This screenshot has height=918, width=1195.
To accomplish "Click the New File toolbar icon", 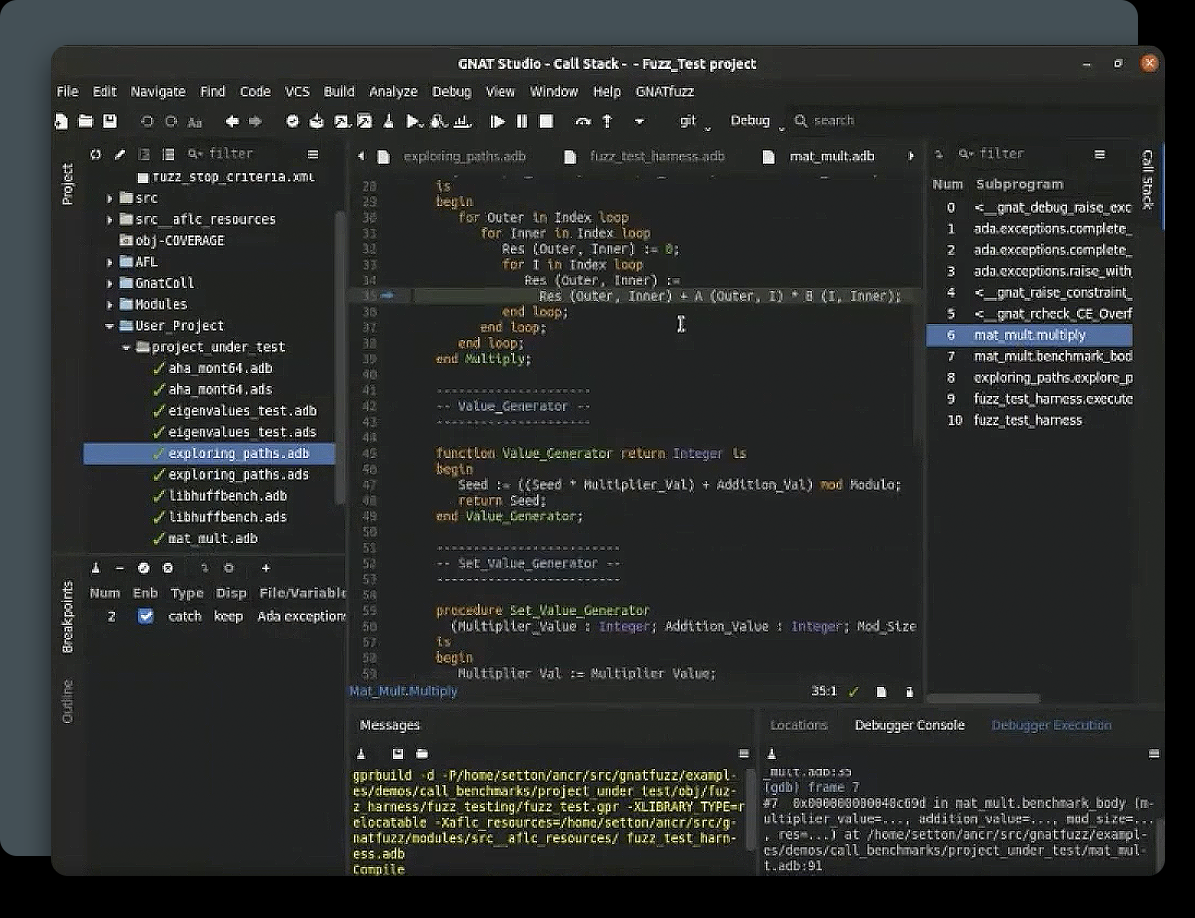I will 61,121.
